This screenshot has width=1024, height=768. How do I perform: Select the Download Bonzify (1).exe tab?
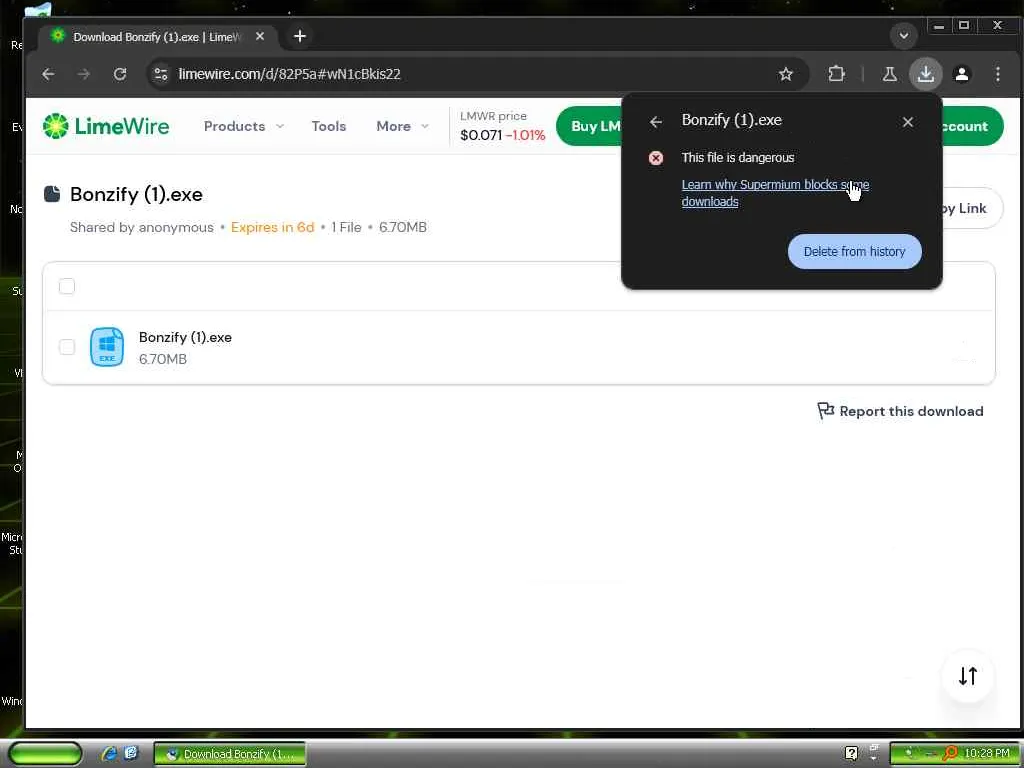pos(157,37)
